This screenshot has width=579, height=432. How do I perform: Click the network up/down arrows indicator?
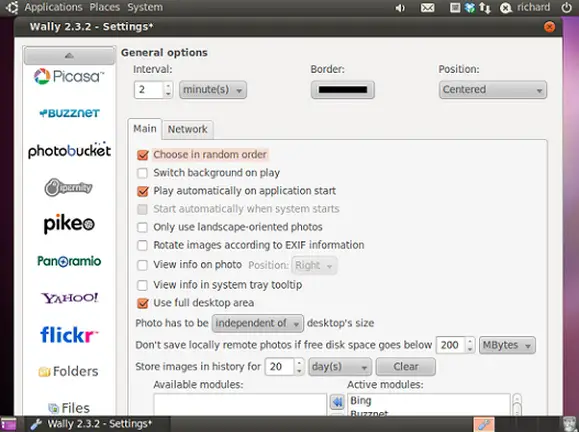pyautogui.click(x=485, y=8)
